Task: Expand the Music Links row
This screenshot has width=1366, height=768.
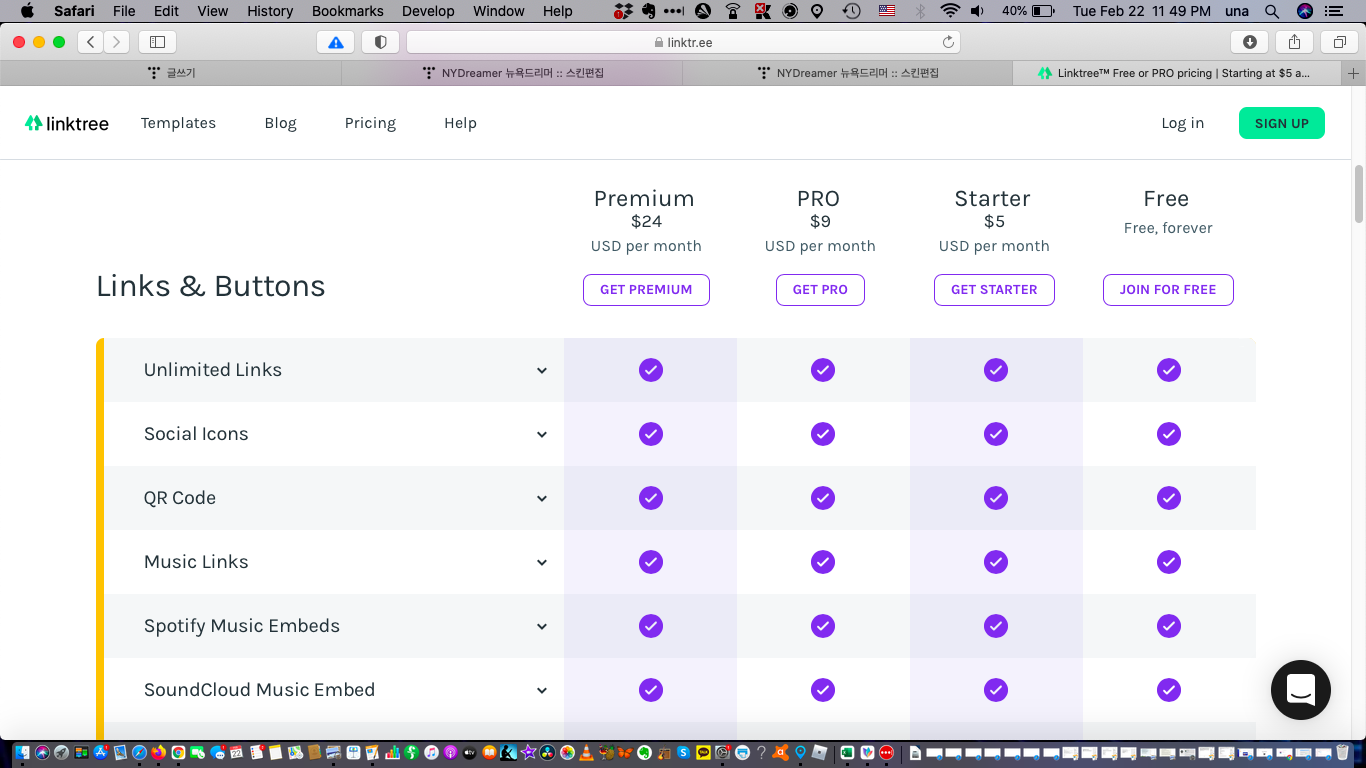Action: point(541,562)
